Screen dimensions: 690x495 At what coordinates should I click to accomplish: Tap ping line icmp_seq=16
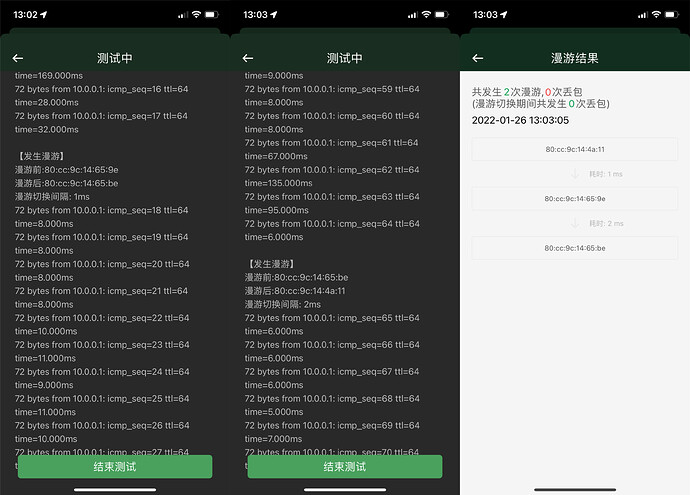[x=101, y=89]
